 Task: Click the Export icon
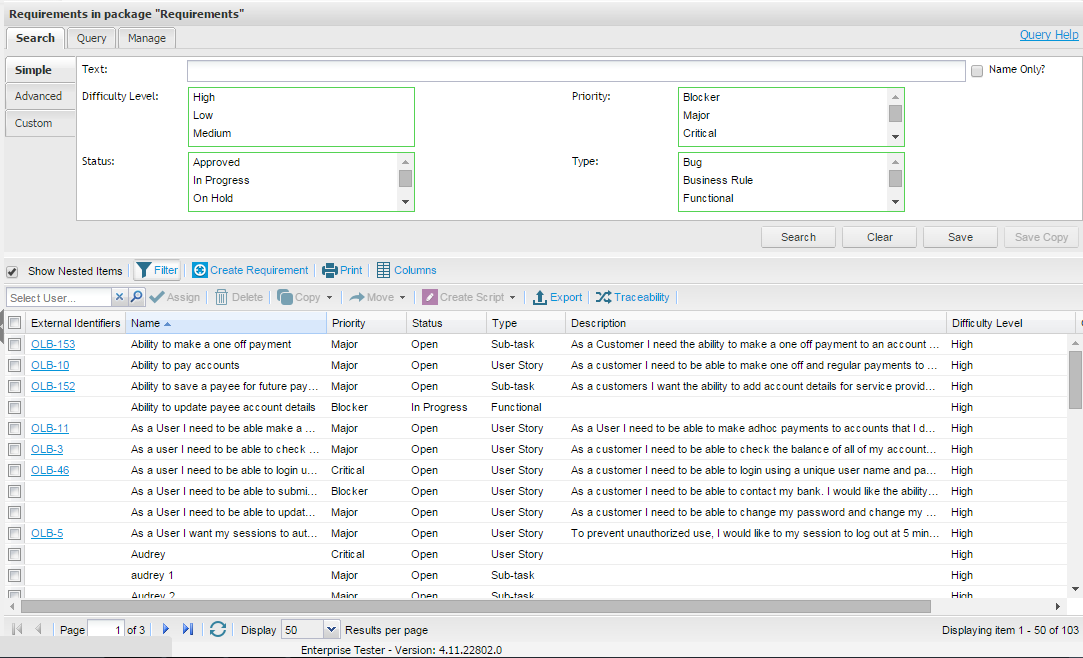[539, 297]
